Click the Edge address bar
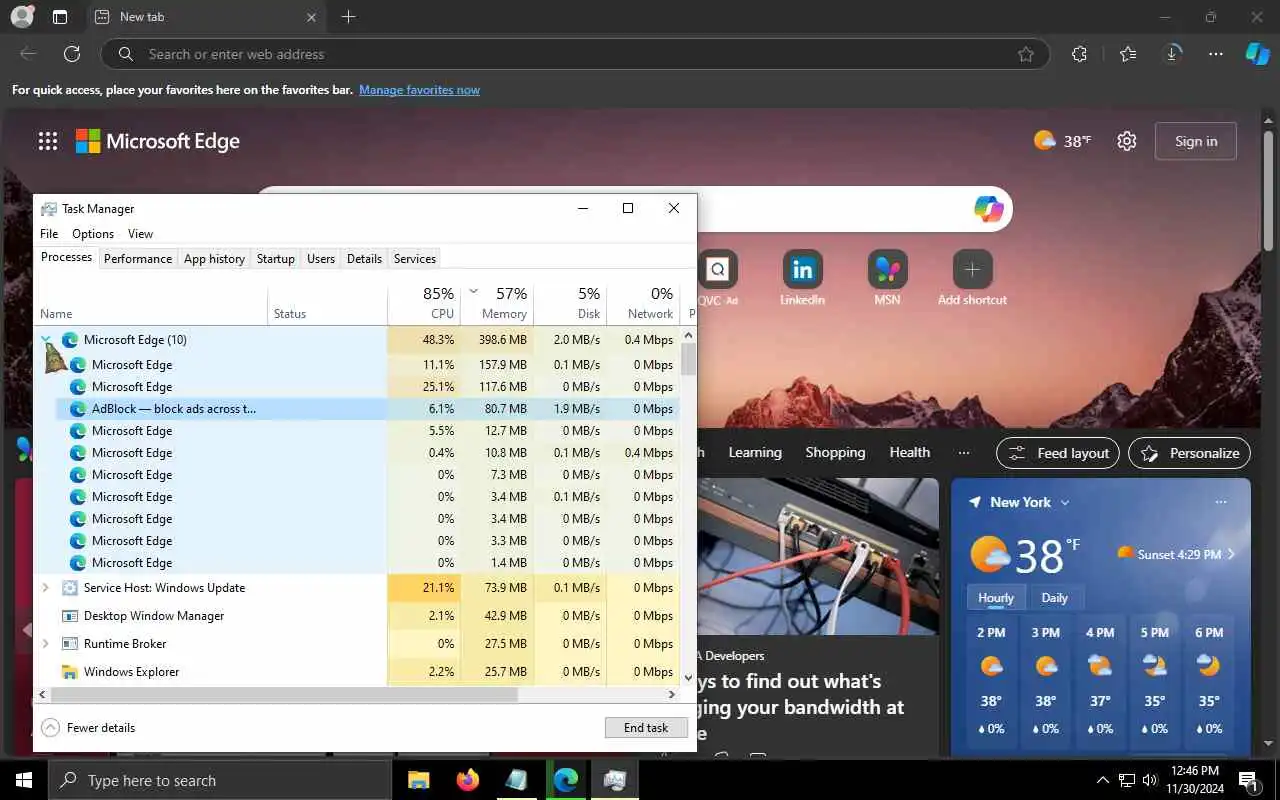Screen dimensions: 1280x800 point(575,54)
